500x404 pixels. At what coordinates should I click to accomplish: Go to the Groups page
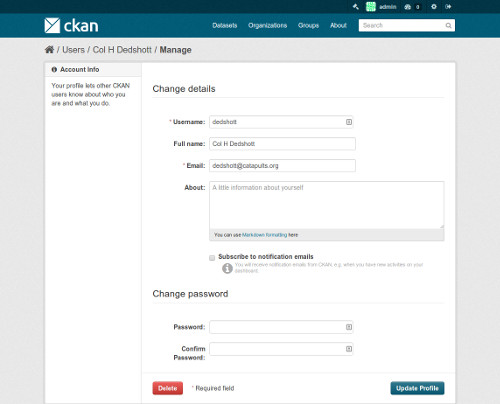coord(308,25)
